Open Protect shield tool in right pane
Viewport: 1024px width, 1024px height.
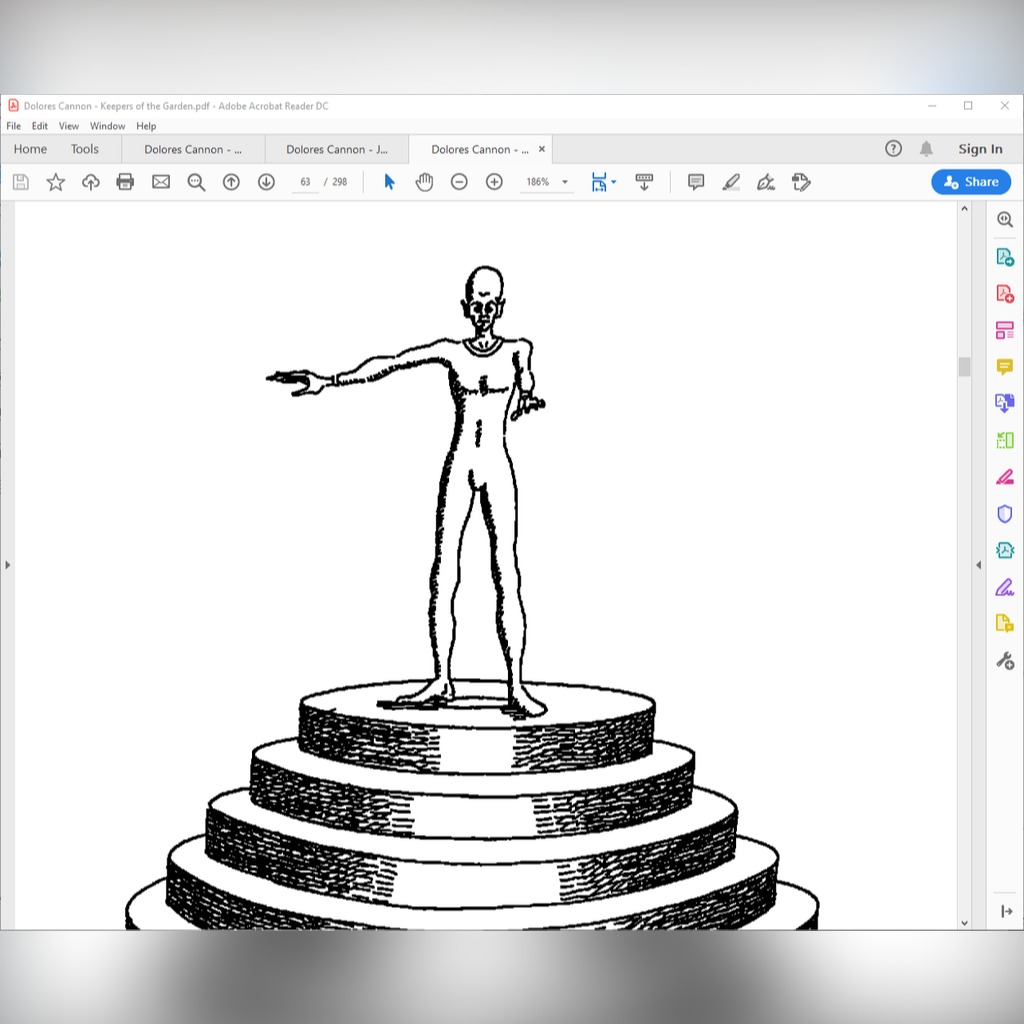(1005, 514)
